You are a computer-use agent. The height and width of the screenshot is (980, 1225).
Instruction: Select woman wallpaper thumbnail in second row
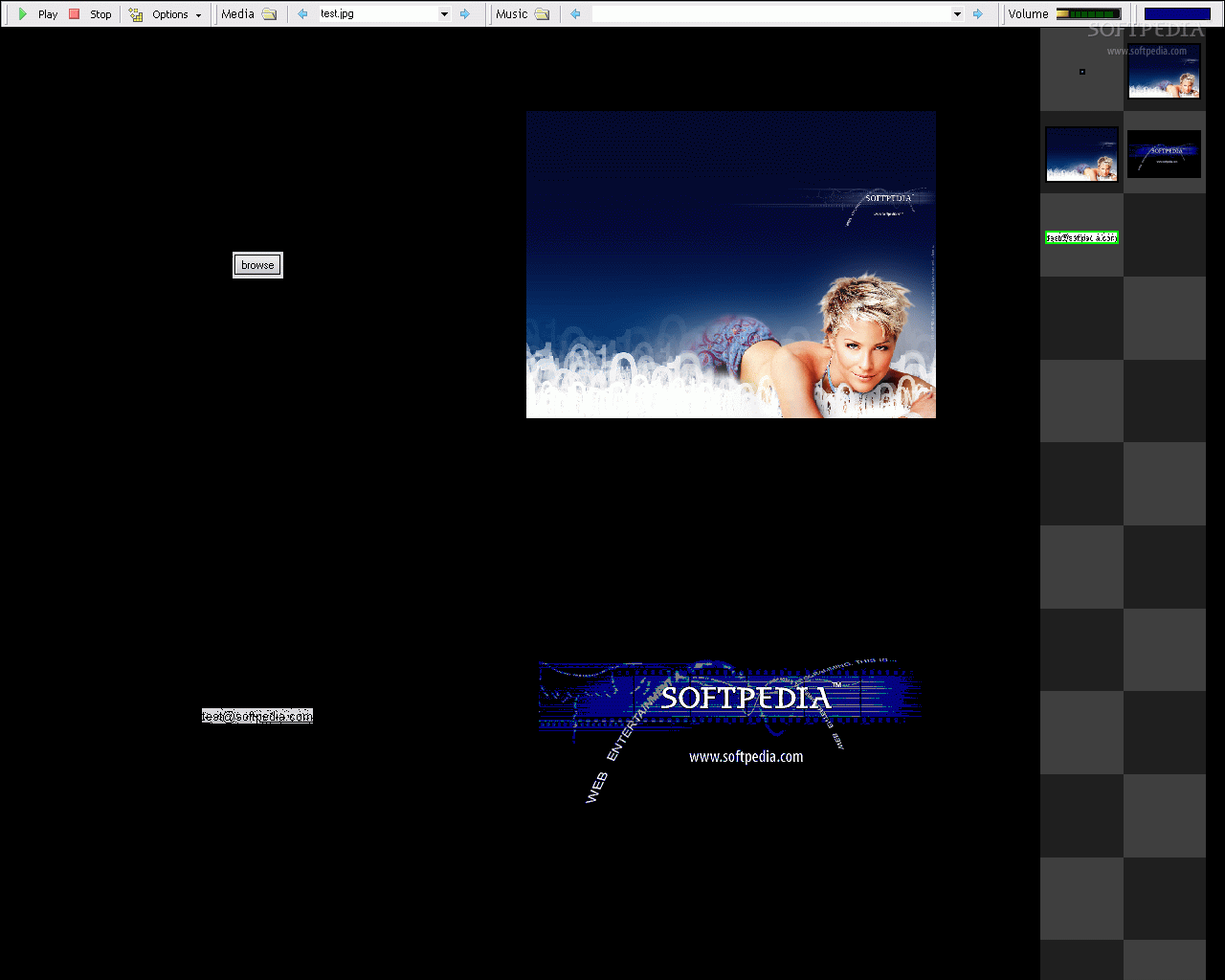pyautogui.click(x=1081, y=154)
